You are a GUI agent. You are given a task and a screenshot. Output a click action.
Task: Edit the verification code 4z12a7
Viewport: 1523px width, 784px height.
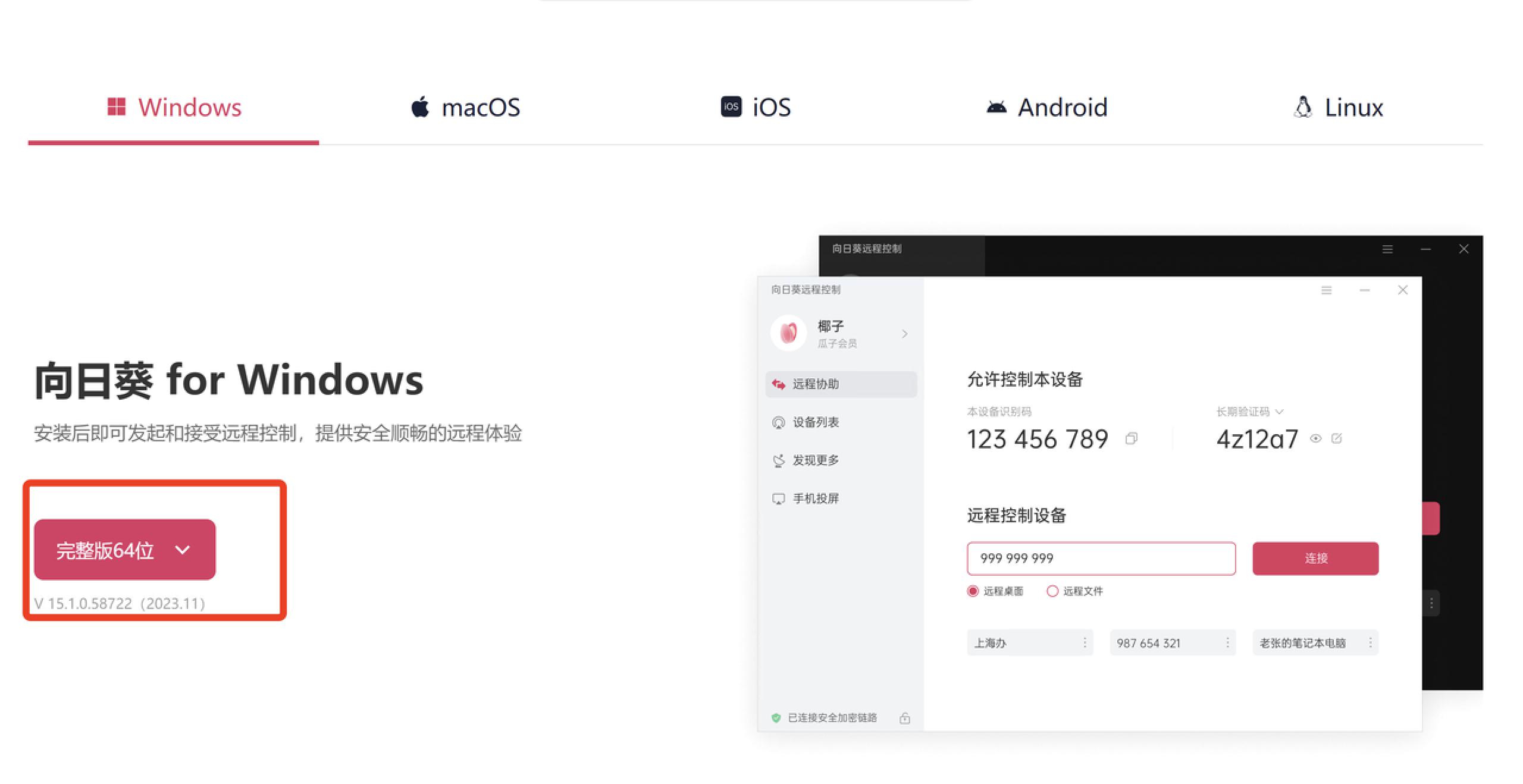pos(1337,438)
